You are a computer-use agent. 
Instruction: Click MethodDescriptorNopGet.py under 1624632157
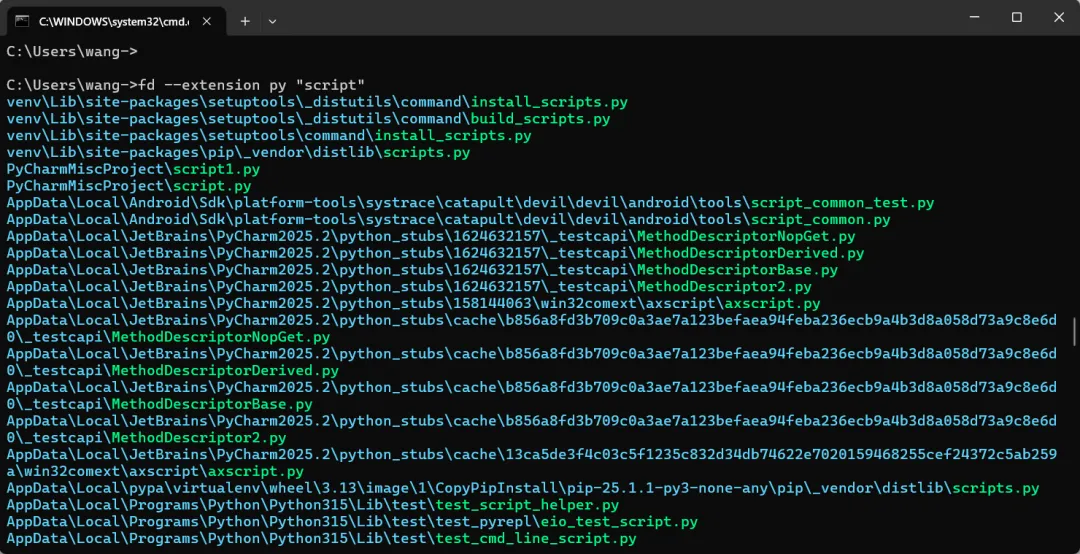point(746,236)
